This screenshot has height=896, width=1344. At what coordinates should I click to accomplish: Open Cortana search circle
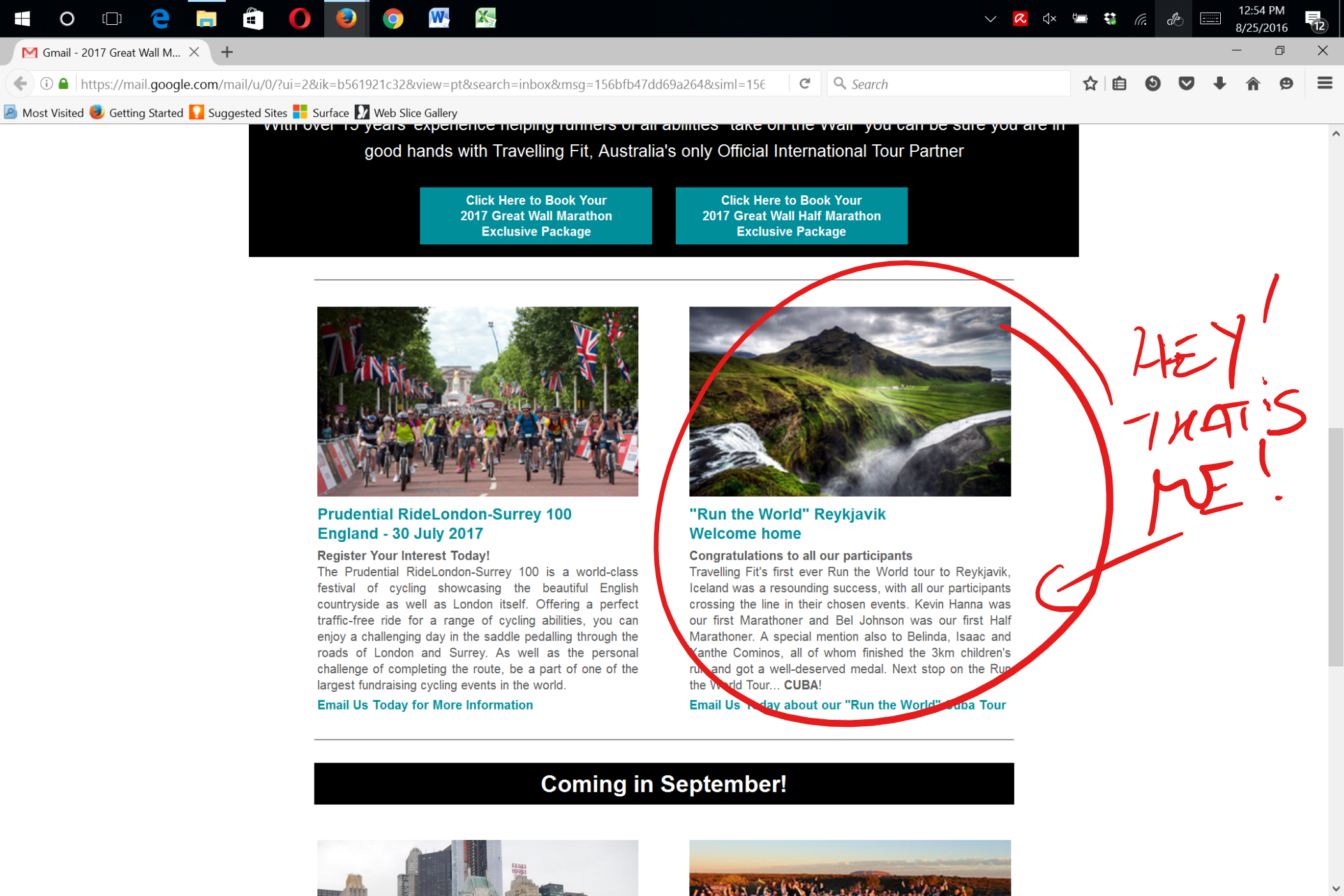(x=66, y=19)
